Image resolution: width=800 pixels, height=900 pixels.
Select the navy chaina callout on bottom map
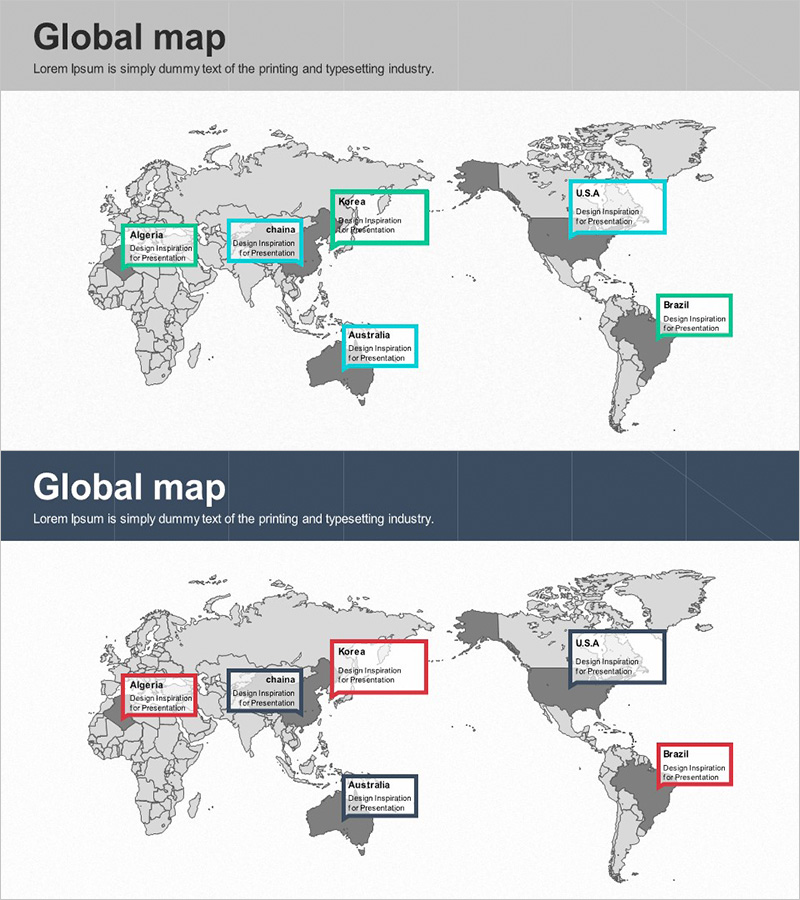(x=265, y=691)
